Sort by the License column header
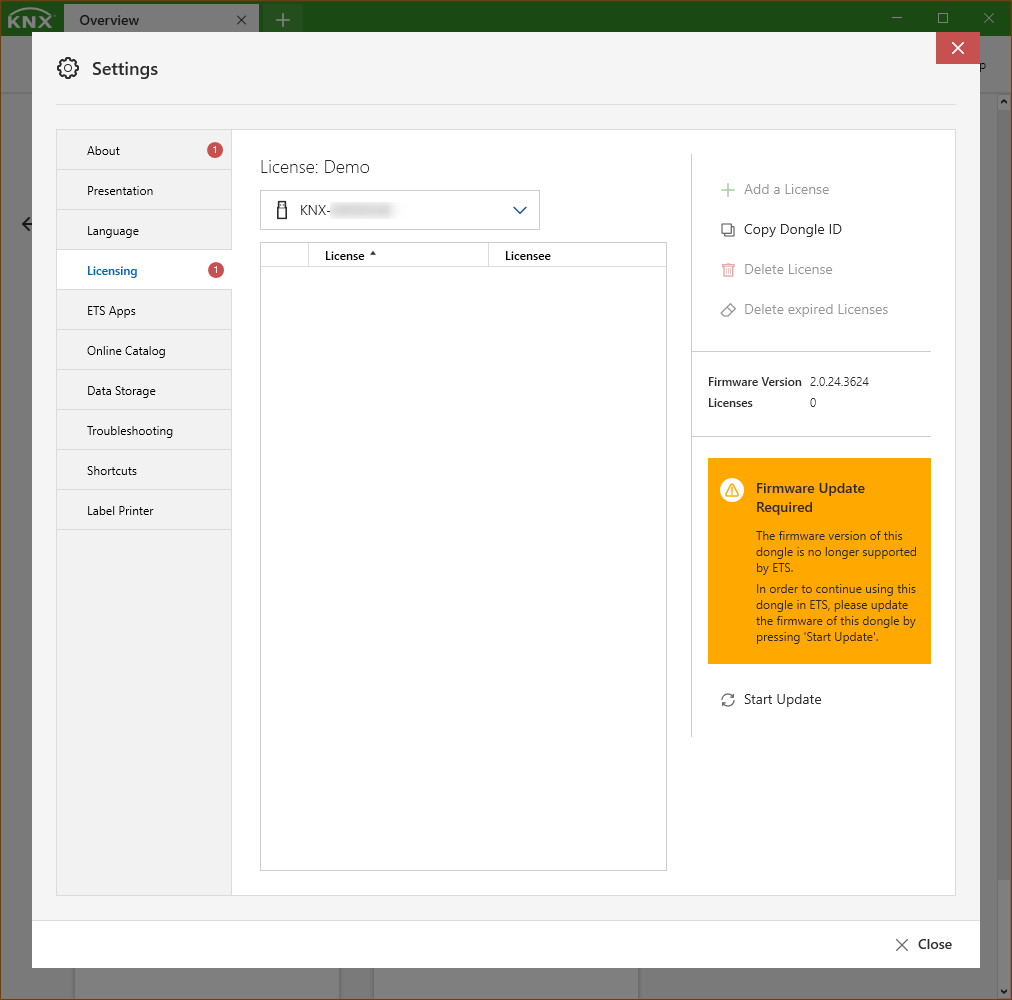The width and height of the screenshot is (1012, 1000). (398, 256)
